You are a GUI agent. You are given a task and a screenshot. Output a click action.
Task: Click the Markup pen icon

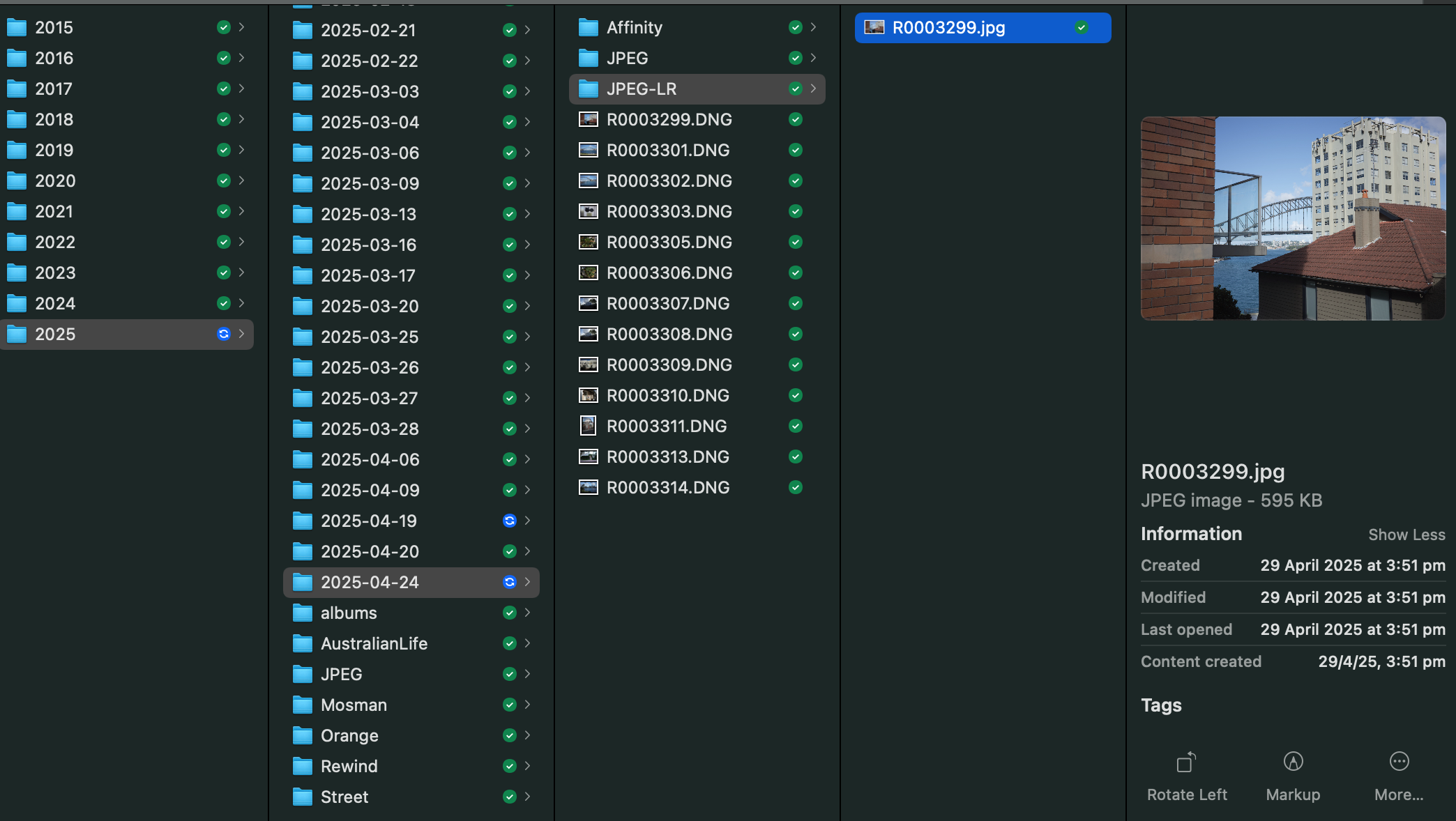coord(1293,762)
